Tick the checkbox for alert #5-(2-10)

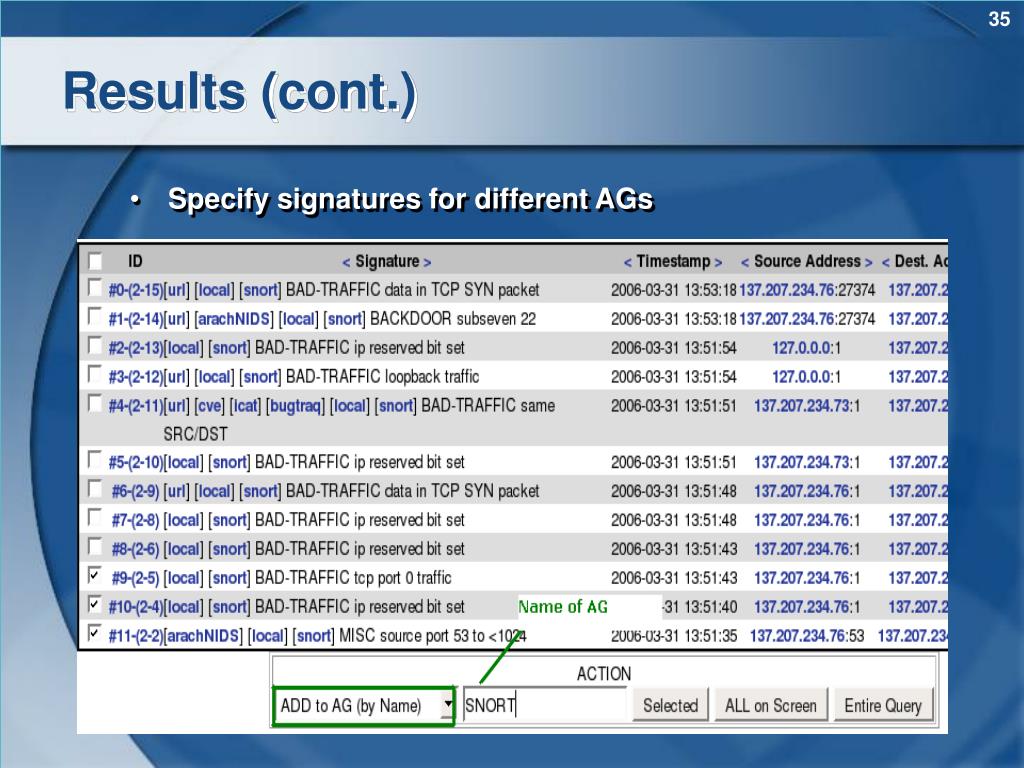click(x=95, y=460)
